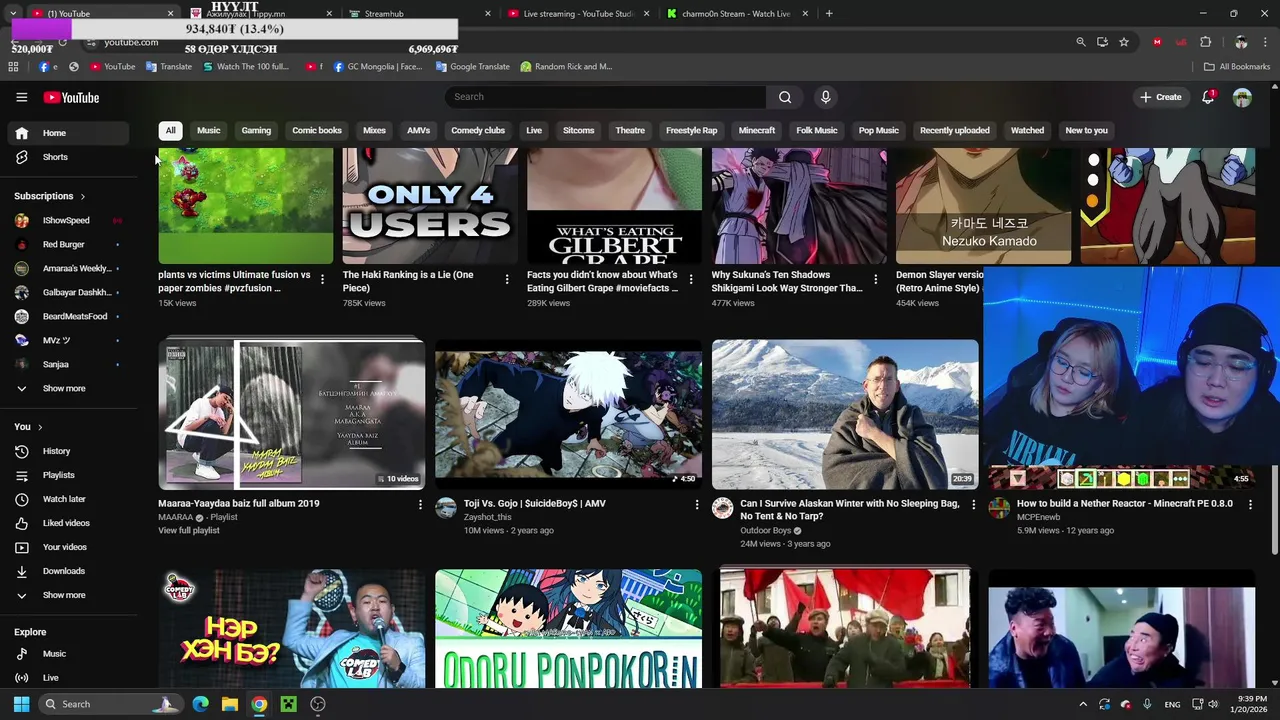Open options for Toji Vs. Gojo video
The image size is (1280, 720).
point(697,505)
